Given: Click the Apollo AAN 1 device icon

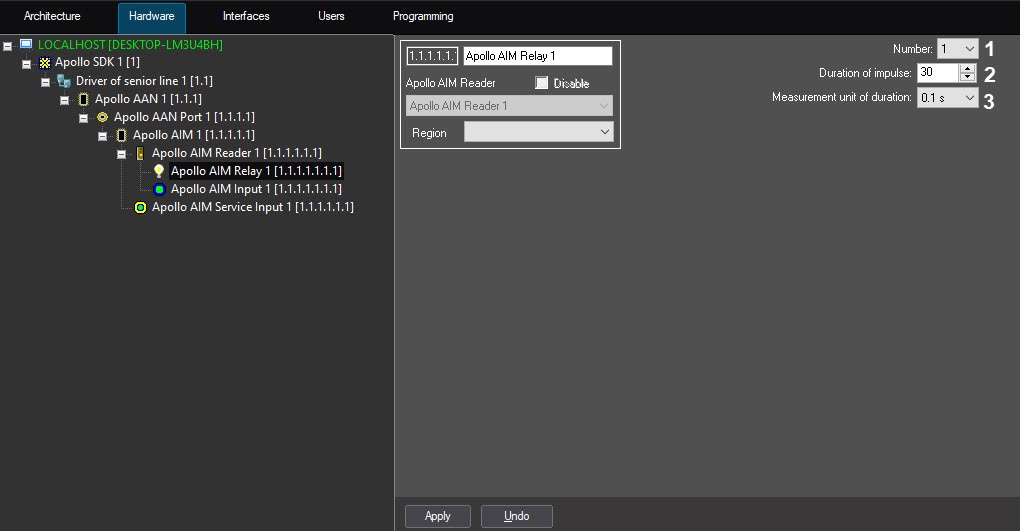Looking at the screenshot, I should pyautogui.click(x=83, y=99).
